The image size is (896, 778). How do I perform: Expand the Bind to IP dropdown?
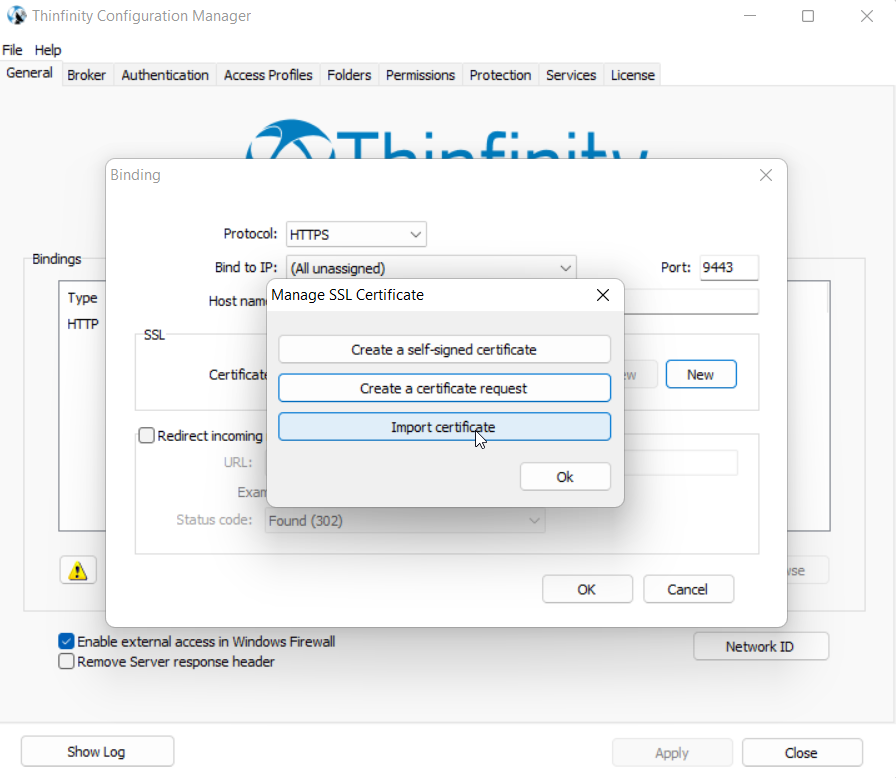[431, 268]
